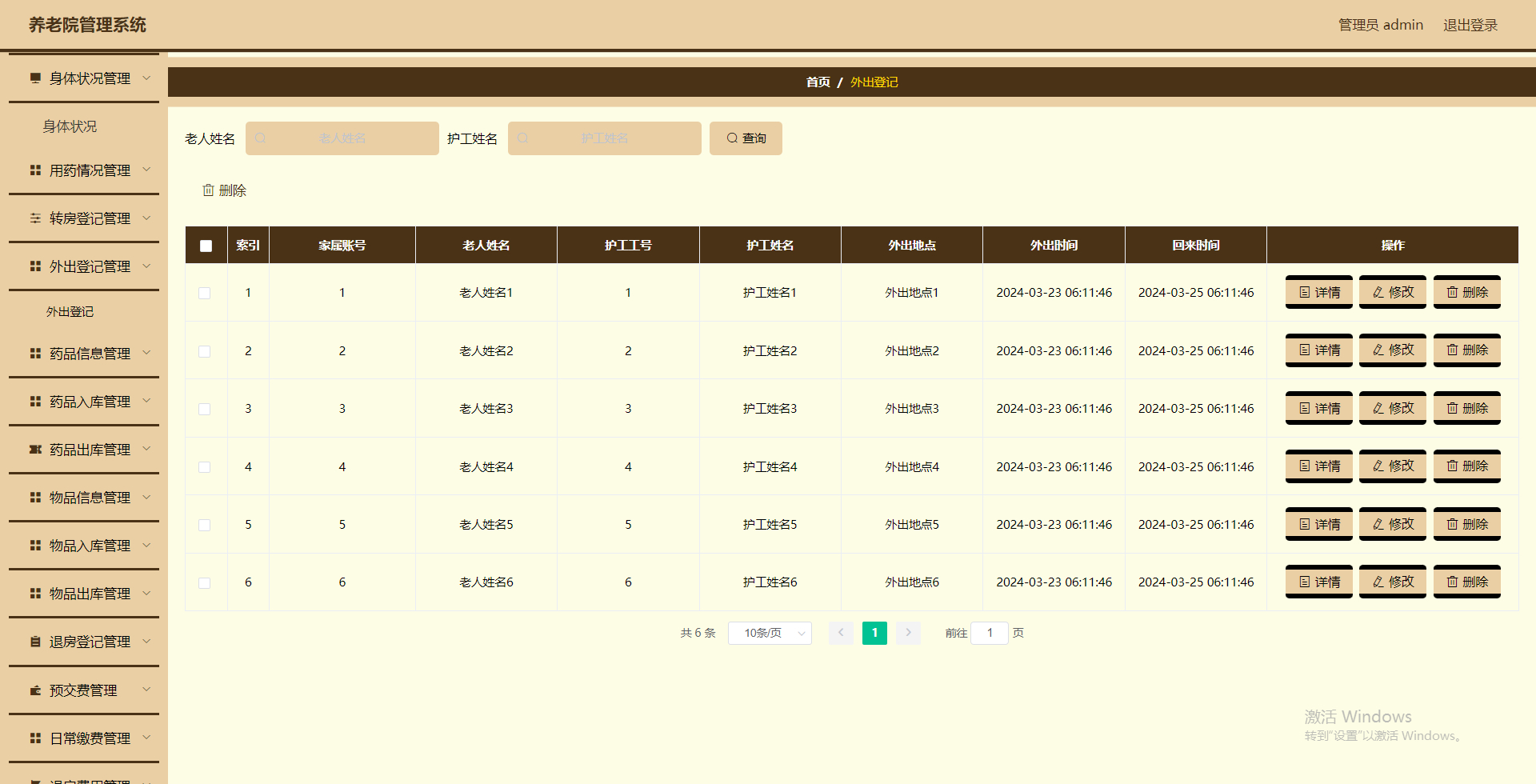Open the 退房登记管理 menu

click(x=84, y=641)
